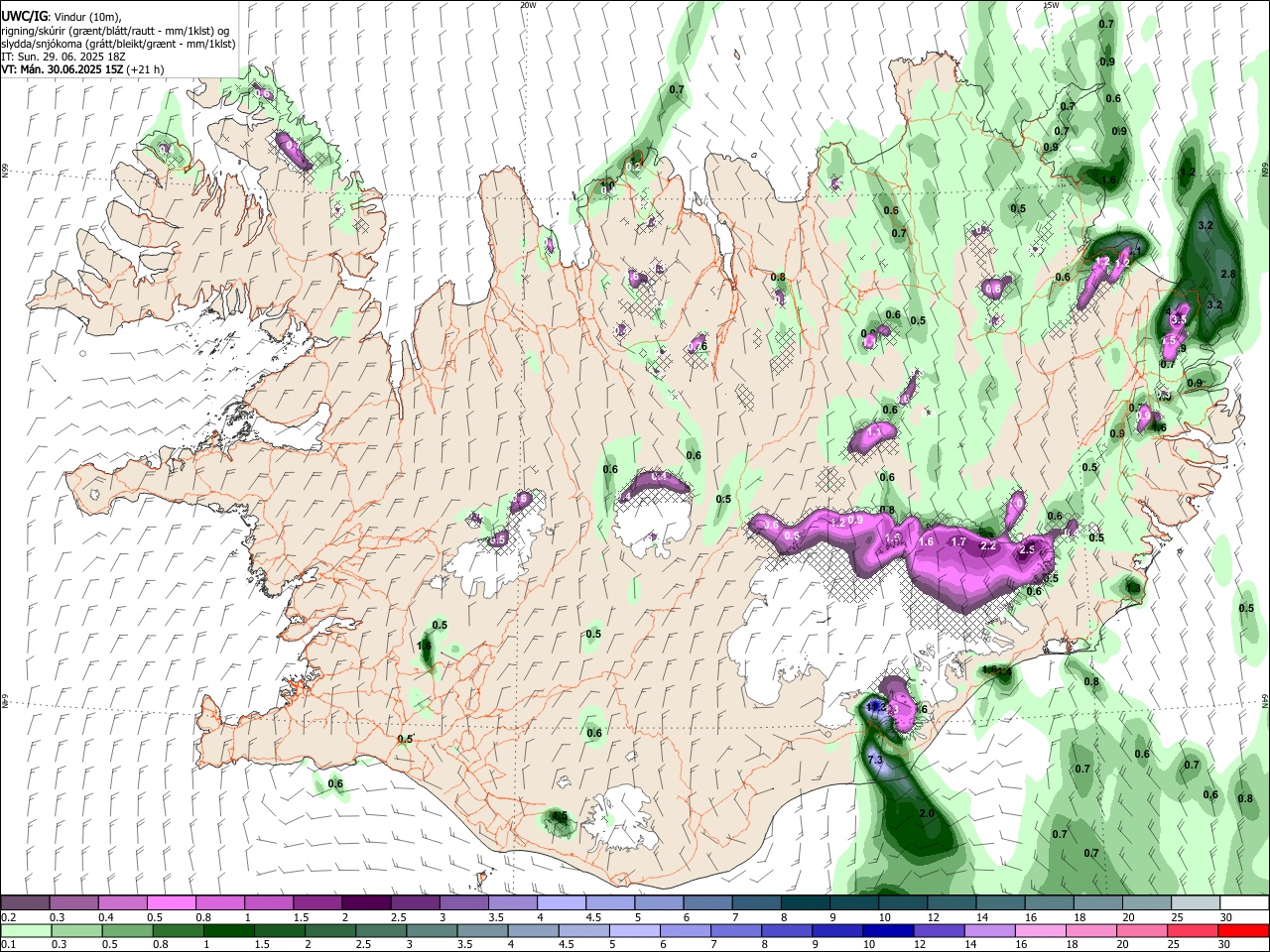1270x952 pixels.
Task: Click the VT: Mán. 30.06.2025 15Z (+21 h) line
Action: pos(82,69)
